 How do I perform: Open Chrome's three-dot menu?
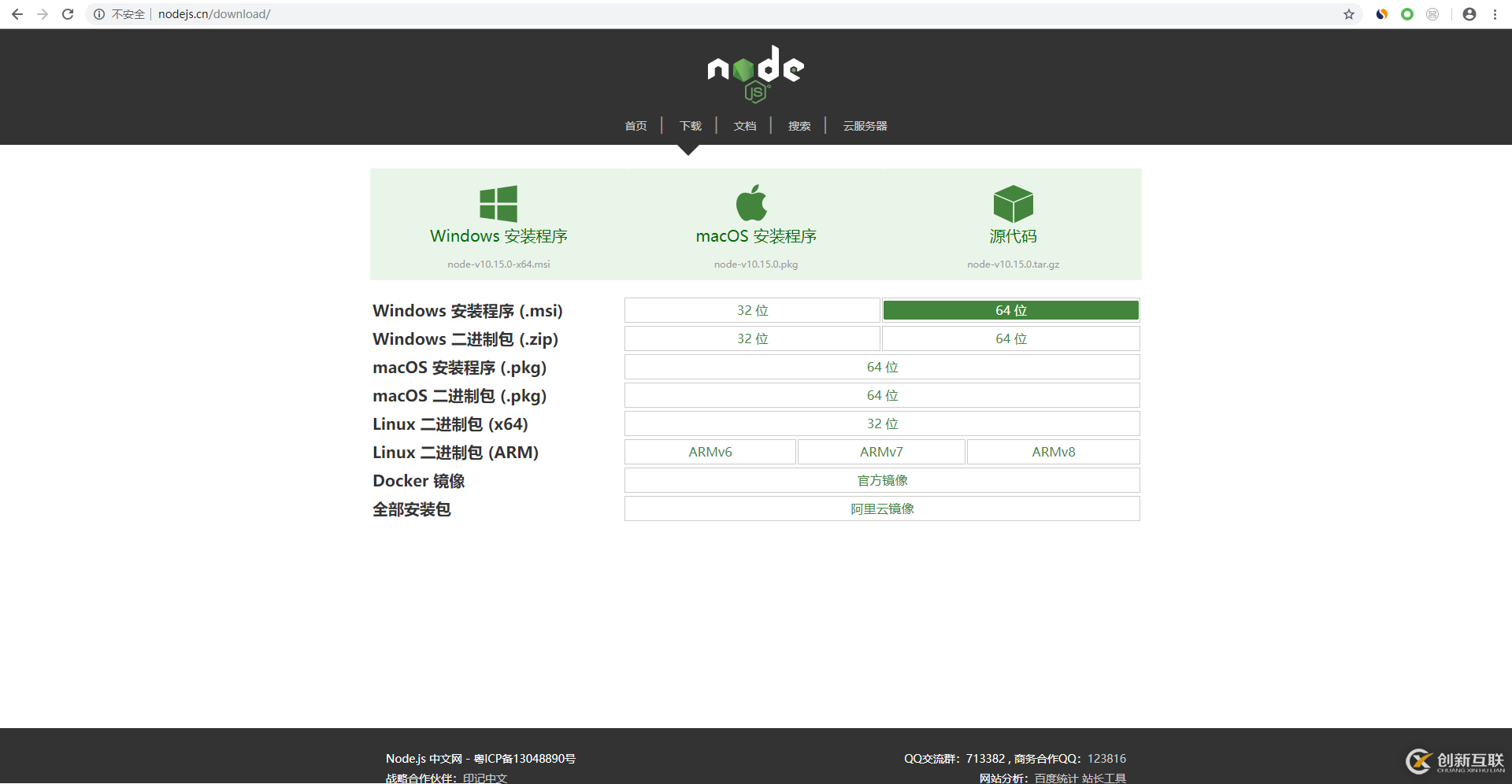1495,14
